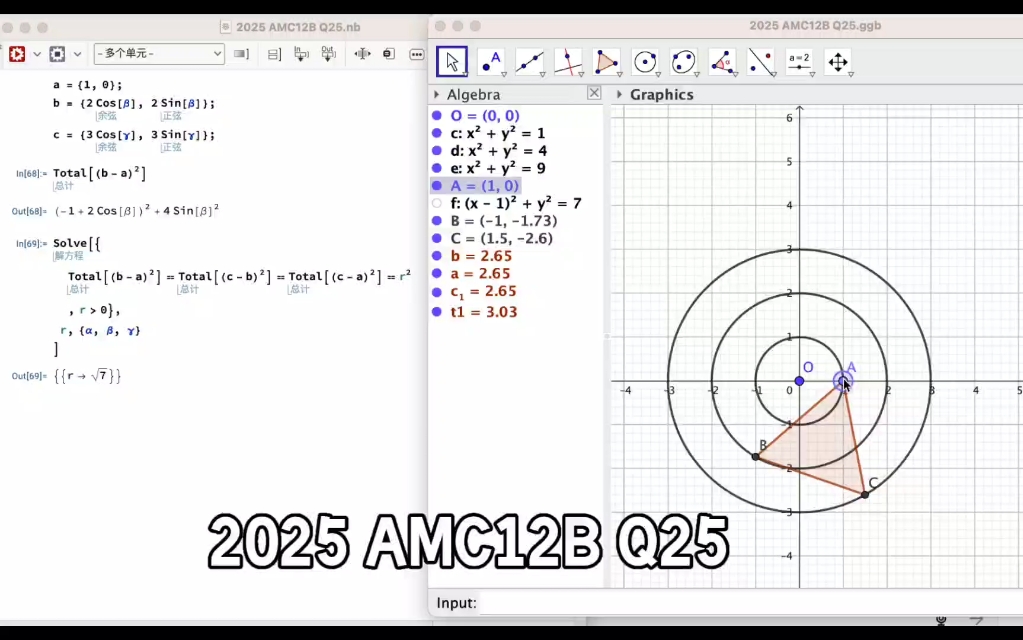Select the Ellipse conic tool

coord(683,62)
